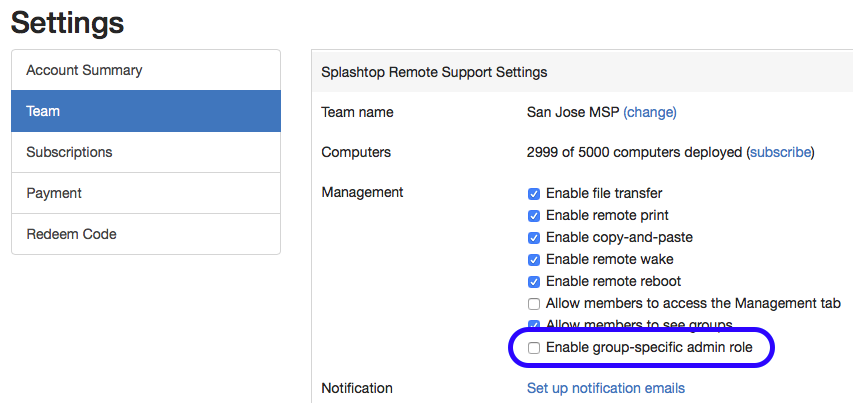
Task: Click the Notification row label
Action: click(357, 388)
